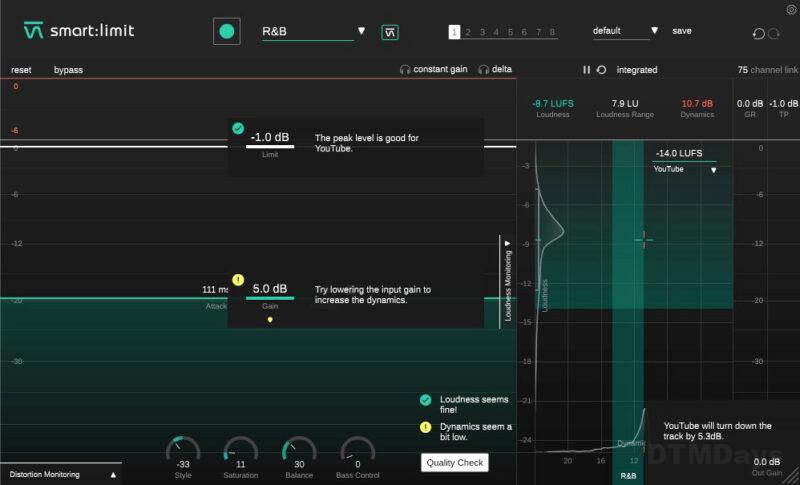
Task: Toggle delta listening mode
Action: [495, 70]
